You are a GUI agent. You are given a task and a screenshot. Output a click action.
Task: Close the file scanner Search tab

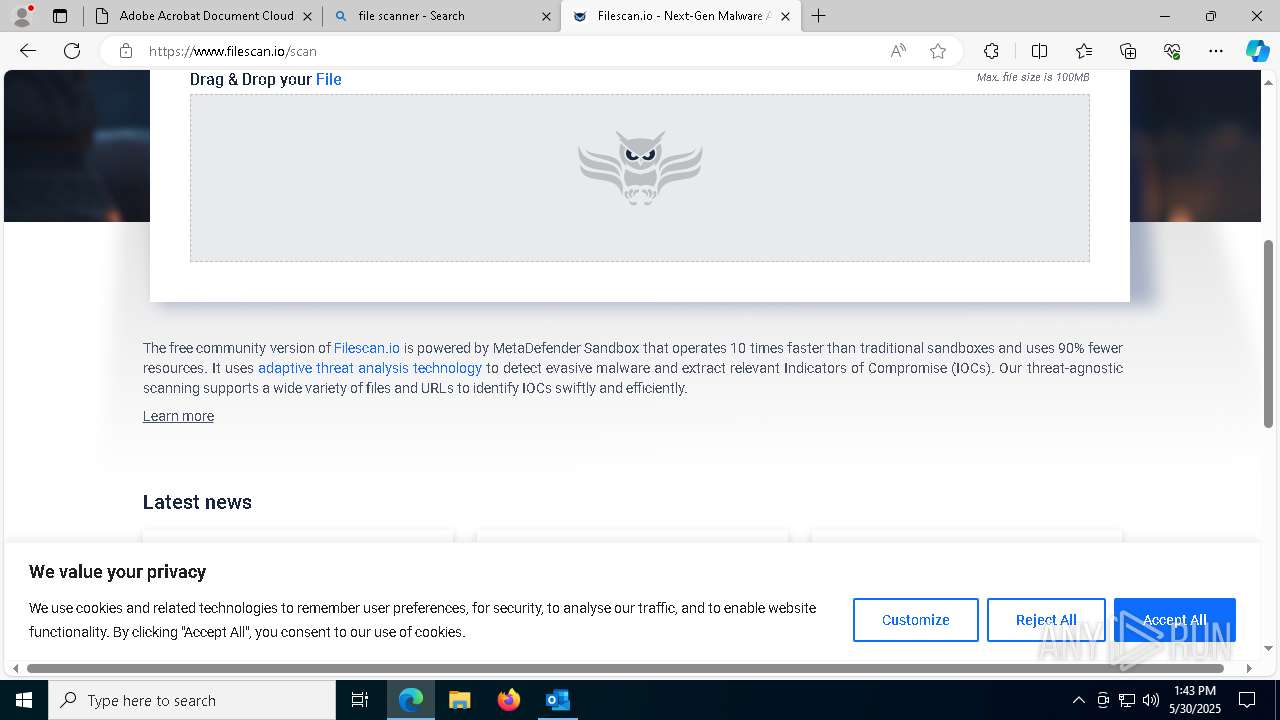coord(546,16)
